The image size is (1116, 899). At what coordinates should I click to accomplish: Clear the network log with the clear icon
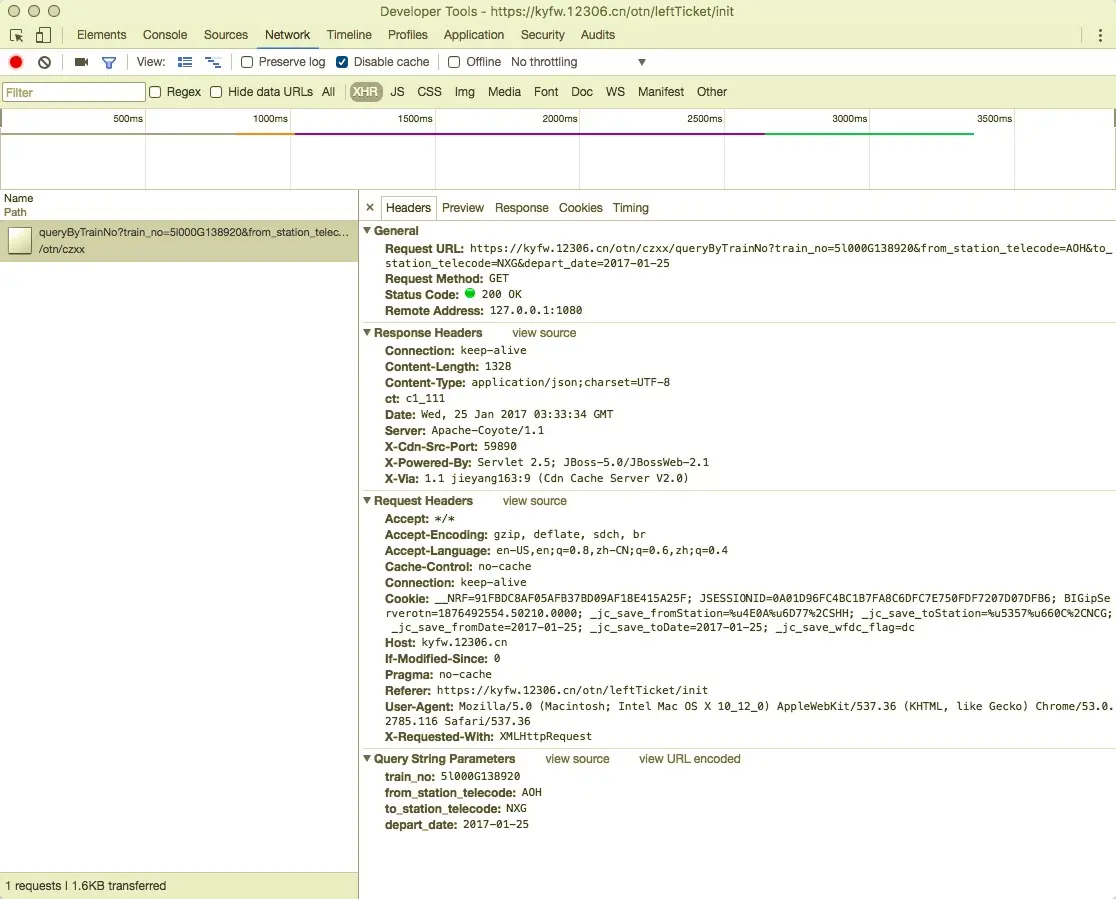click(44, 62)
